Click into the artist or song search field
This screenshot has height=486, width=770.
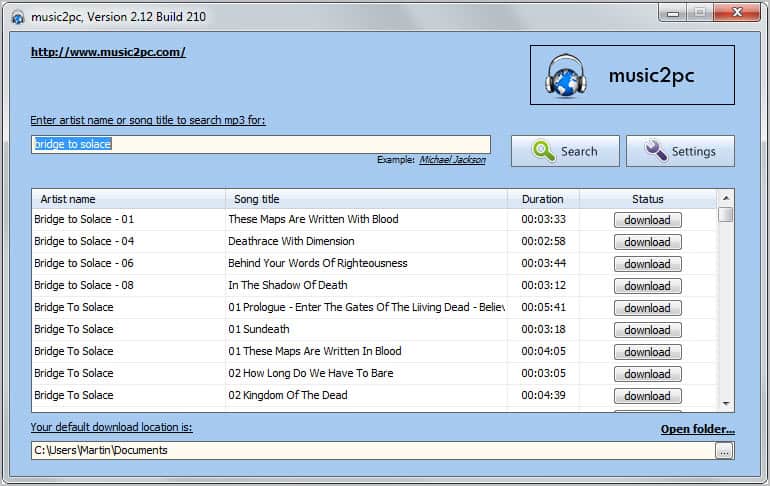click(261, 144)
